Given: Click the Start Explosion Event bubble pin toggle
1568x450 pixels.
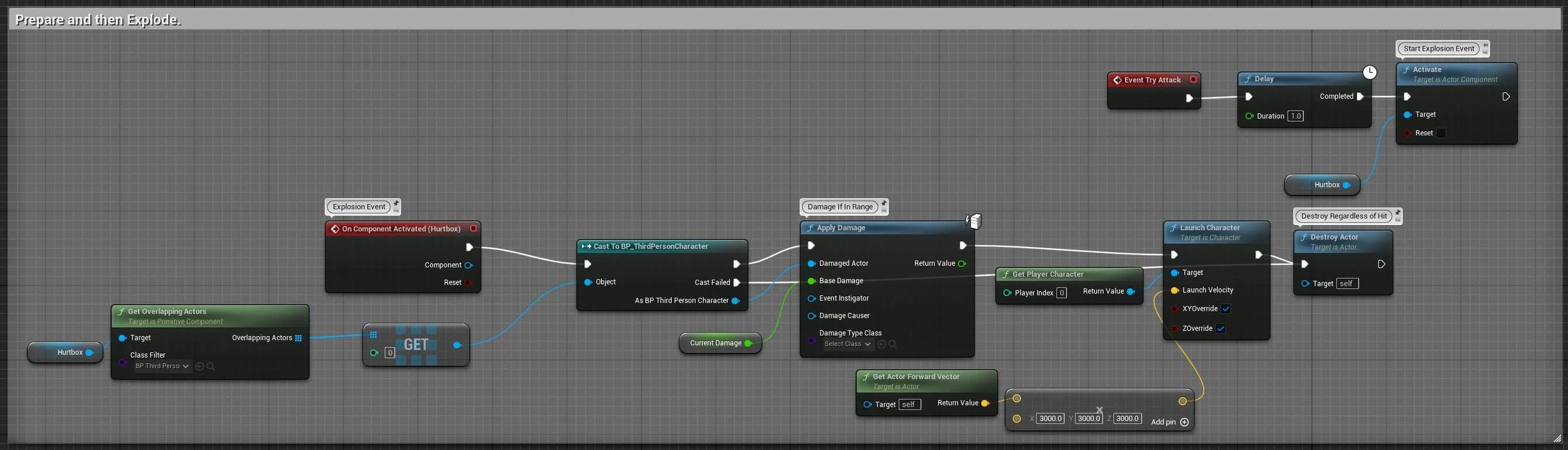Looking at the screenshot, I should pyautogui.click(x=1485, y=45).
